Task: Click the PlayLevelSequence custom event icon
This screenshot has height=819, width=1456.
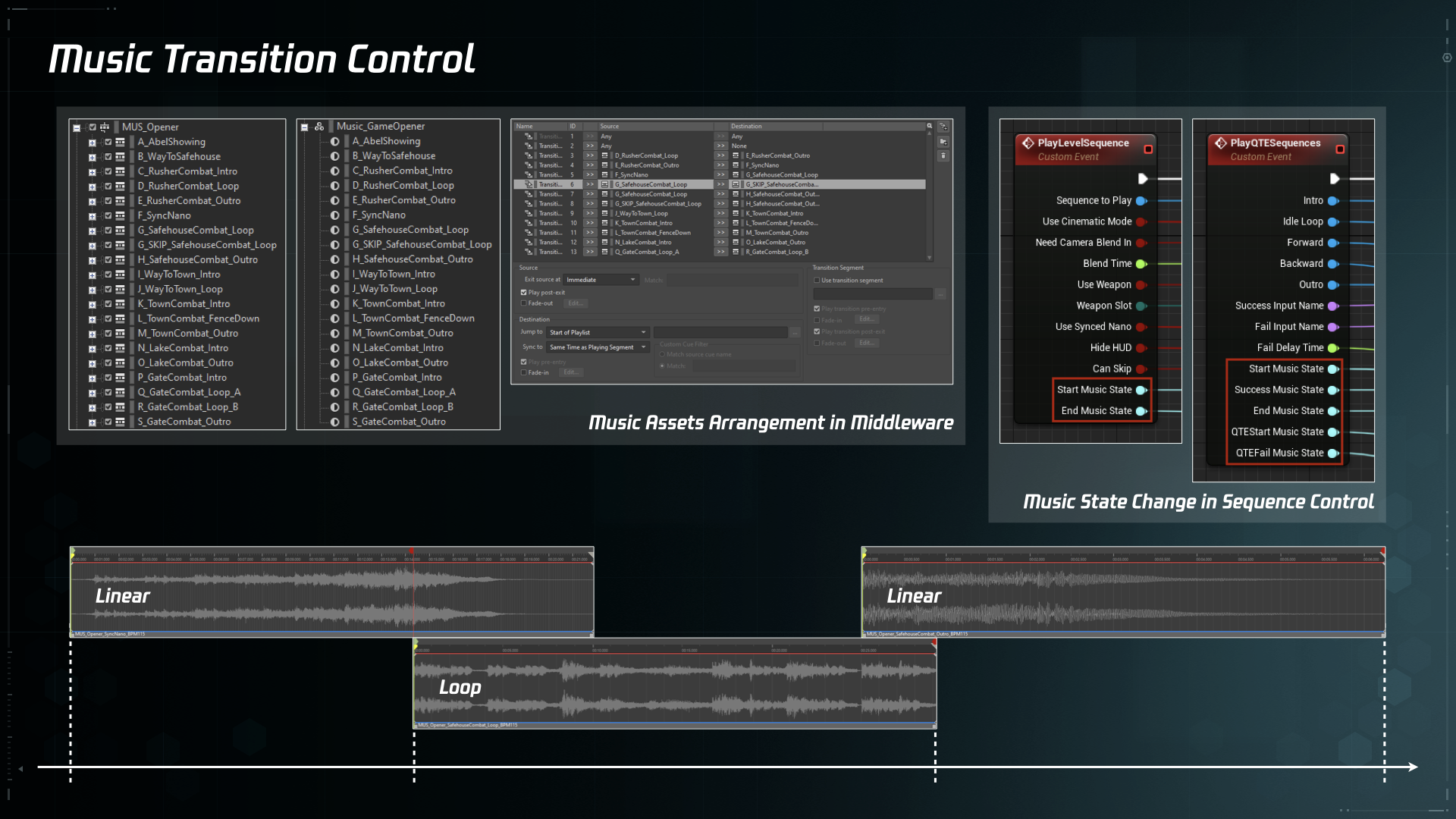Action: tap(1029, 142)
